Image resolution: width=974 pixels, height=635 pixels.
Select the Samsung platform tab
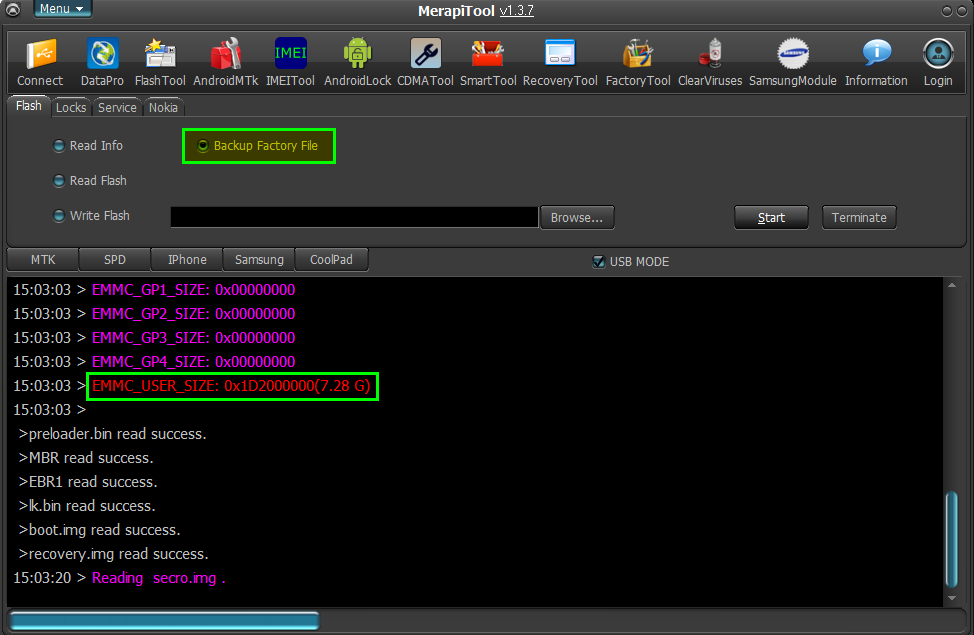[259, 260]
